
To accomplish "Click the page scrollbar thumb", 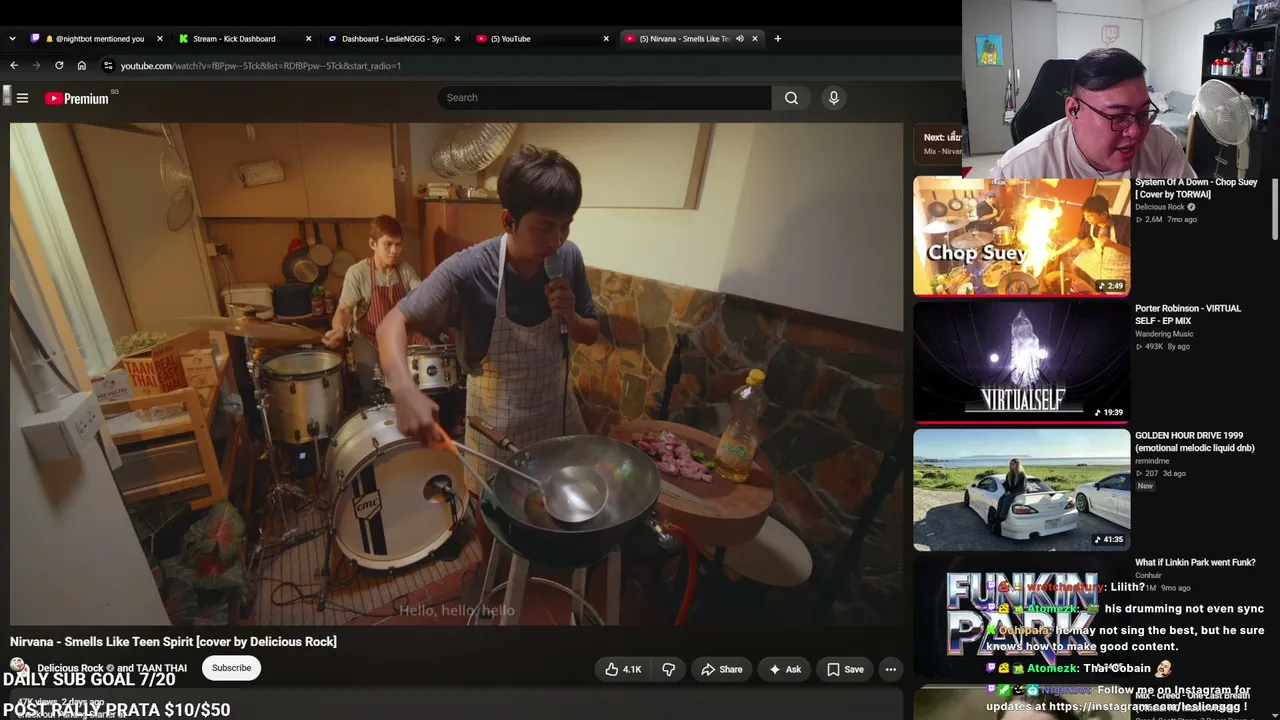I will 1275,208.
